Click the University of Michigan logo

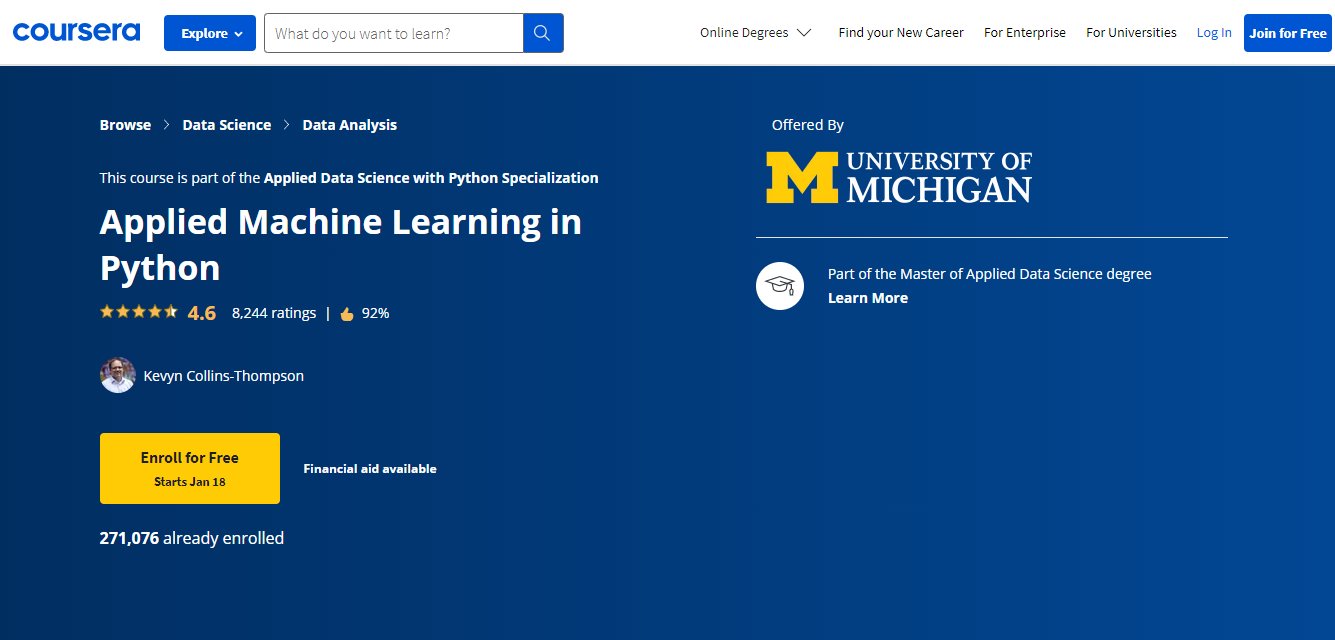(899, 177)
